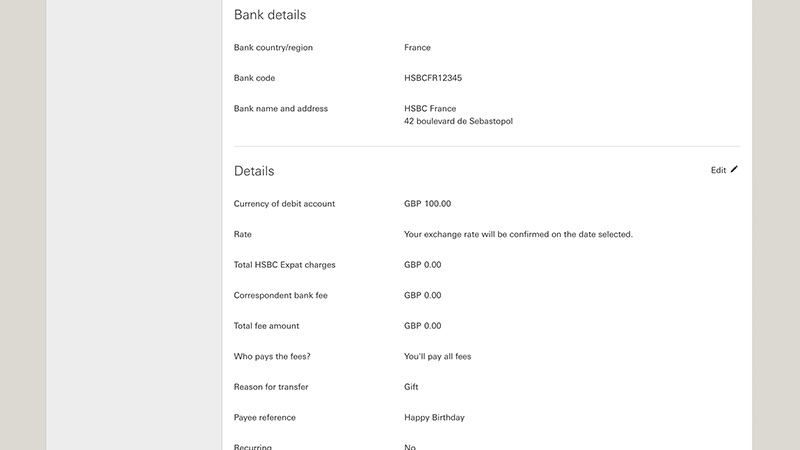800x450 pixels.
Task: Click the Who pays the fees label
Action: 272,357
